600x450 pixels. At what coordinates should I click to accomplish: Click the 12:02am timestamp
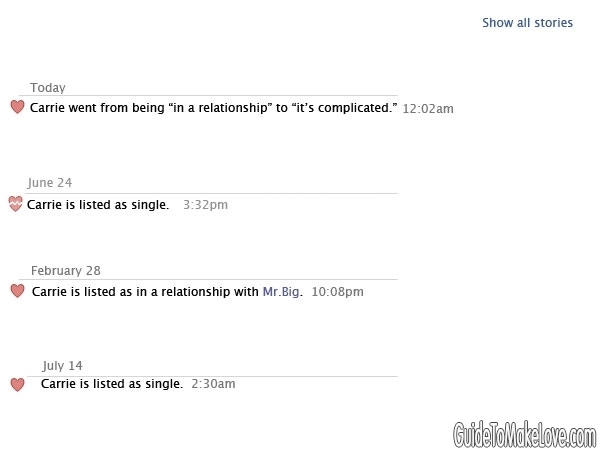click(428, 109)
